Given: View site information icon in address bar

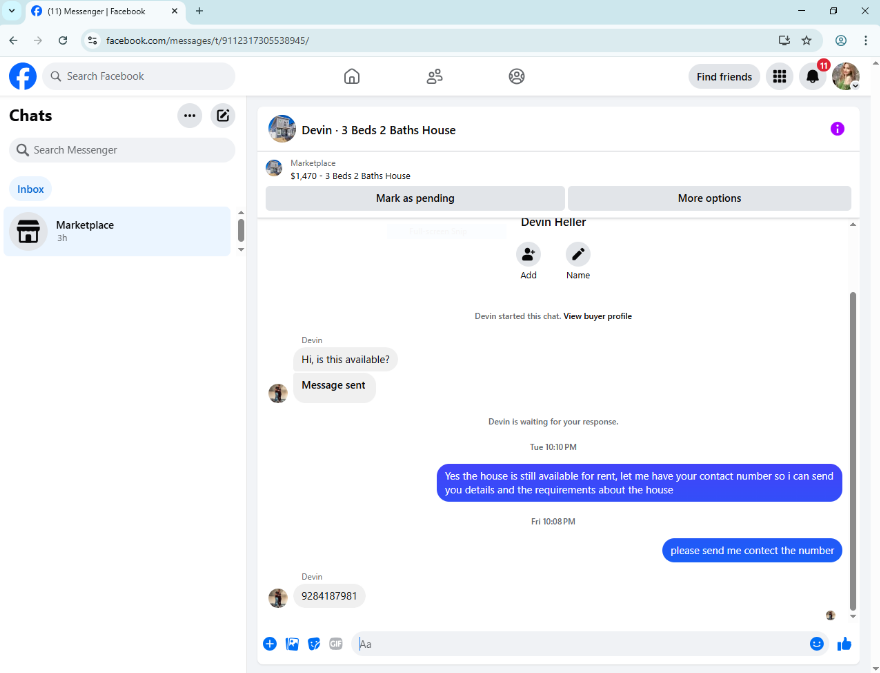Looking at the screenshot, I should pyautogui.click(x=93, y=40).
